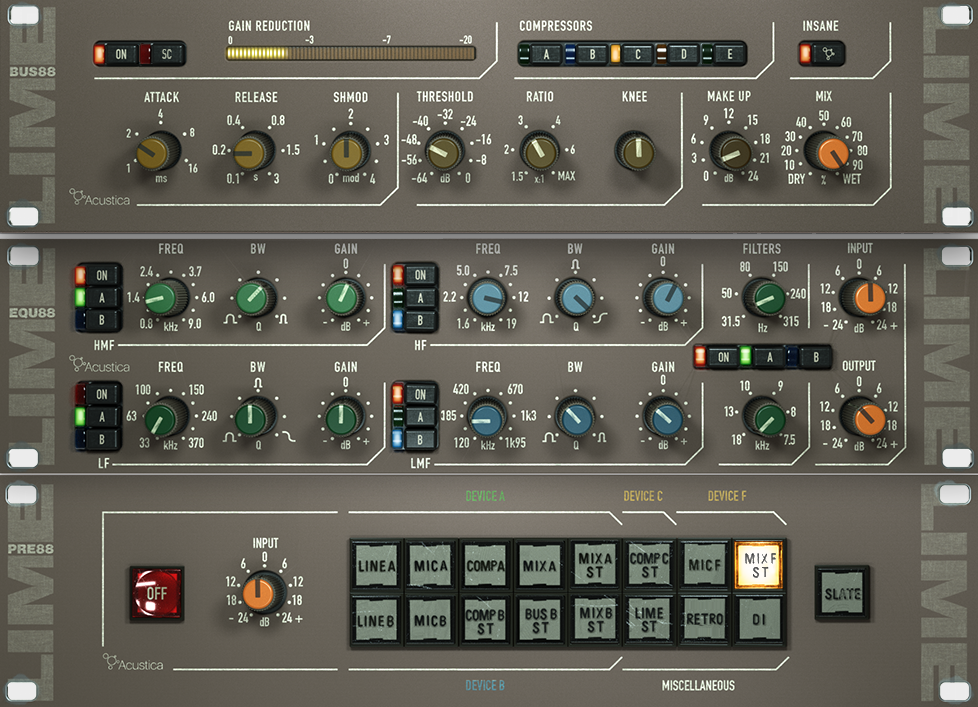Select the BUS B ST preamp
The image size is (978, 707).
point(540,620)
